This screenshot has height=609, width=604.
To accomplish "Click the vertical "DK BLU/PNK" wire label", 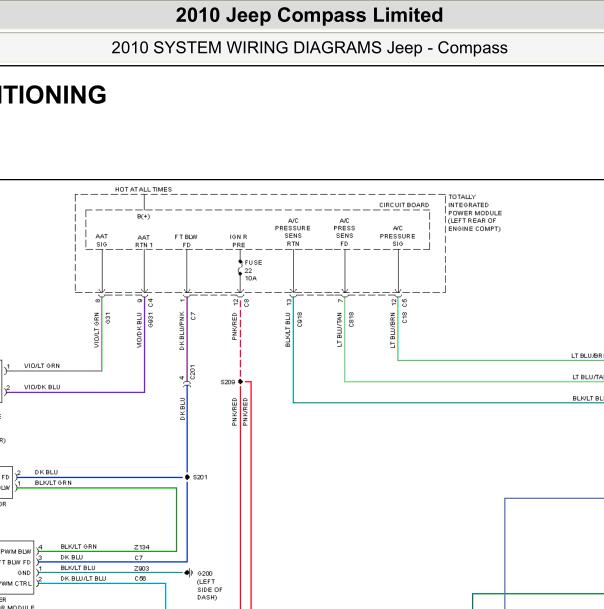I will pos(182,331).
